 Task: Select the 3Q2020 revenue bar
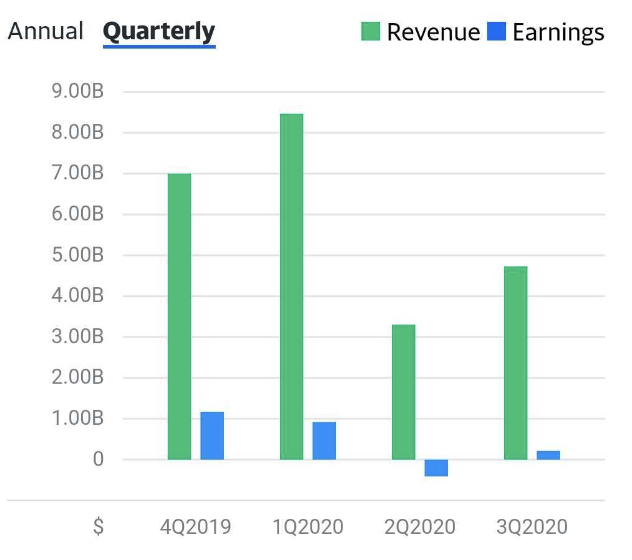tap(516, 363)
